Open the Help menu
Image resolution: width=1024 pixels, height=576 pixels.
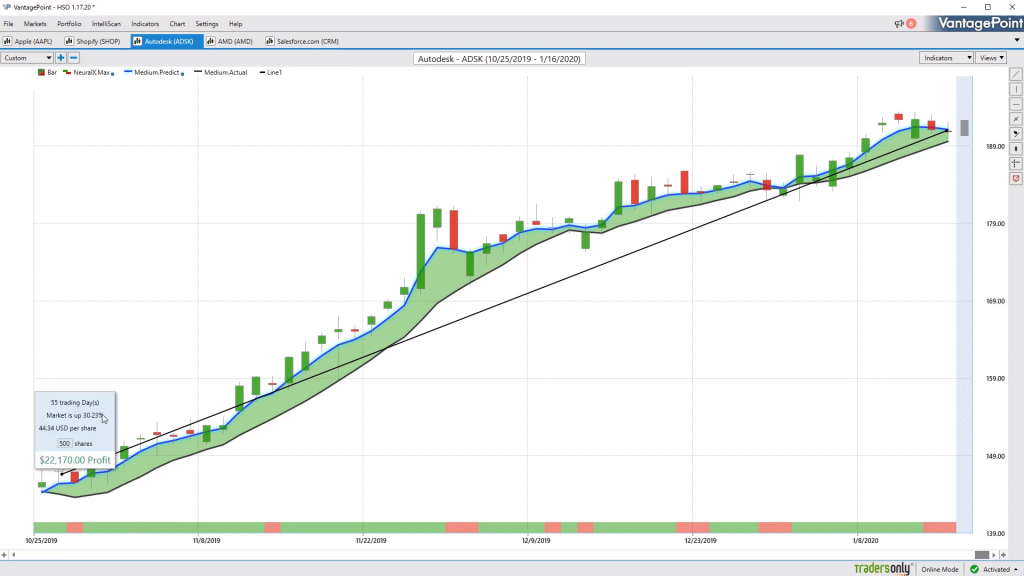coord(236,24)
